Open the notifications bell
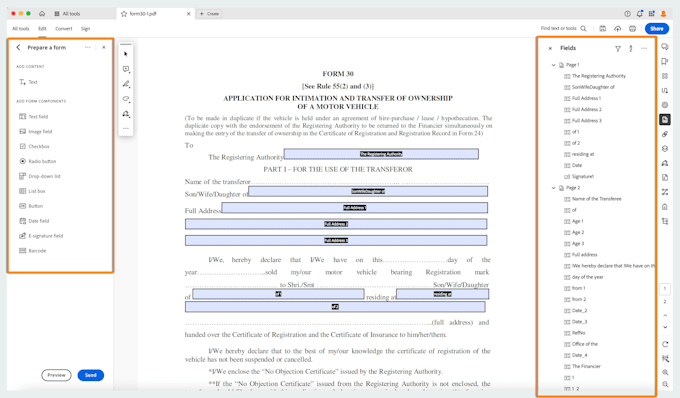This screenshot has width=680, height=398. point(639,14)
